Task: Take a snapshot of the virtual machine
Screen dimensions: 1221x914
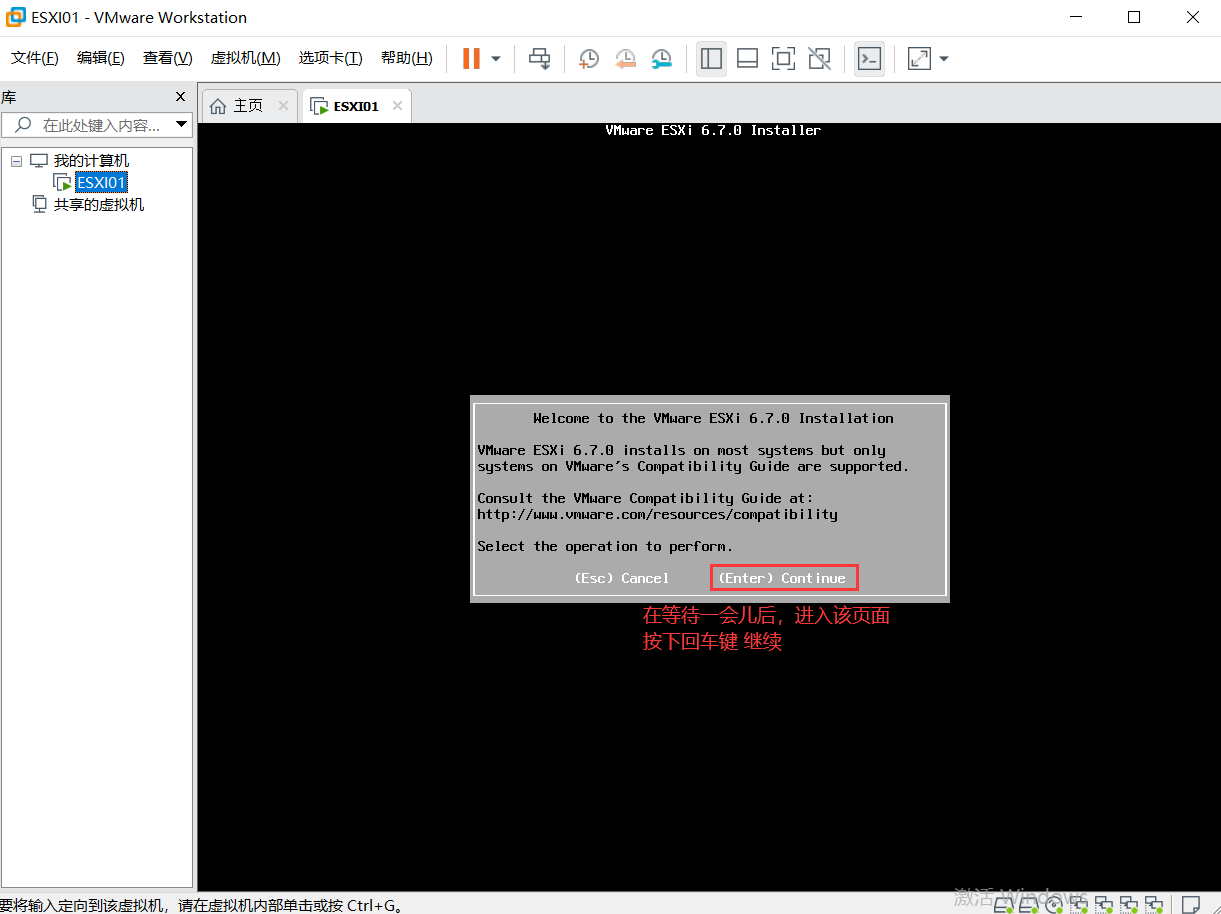Action: tap(589, 59)
